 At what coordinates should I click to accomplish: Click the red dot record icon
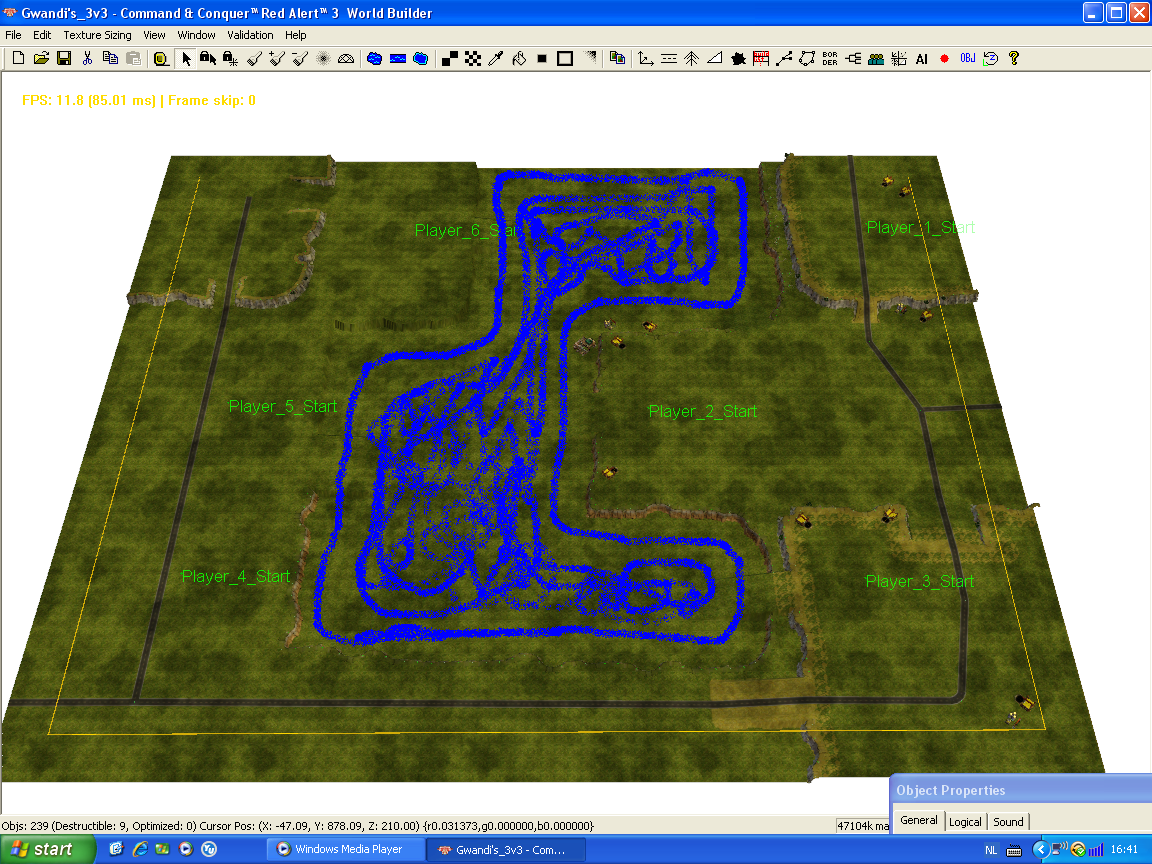point(945,59)
